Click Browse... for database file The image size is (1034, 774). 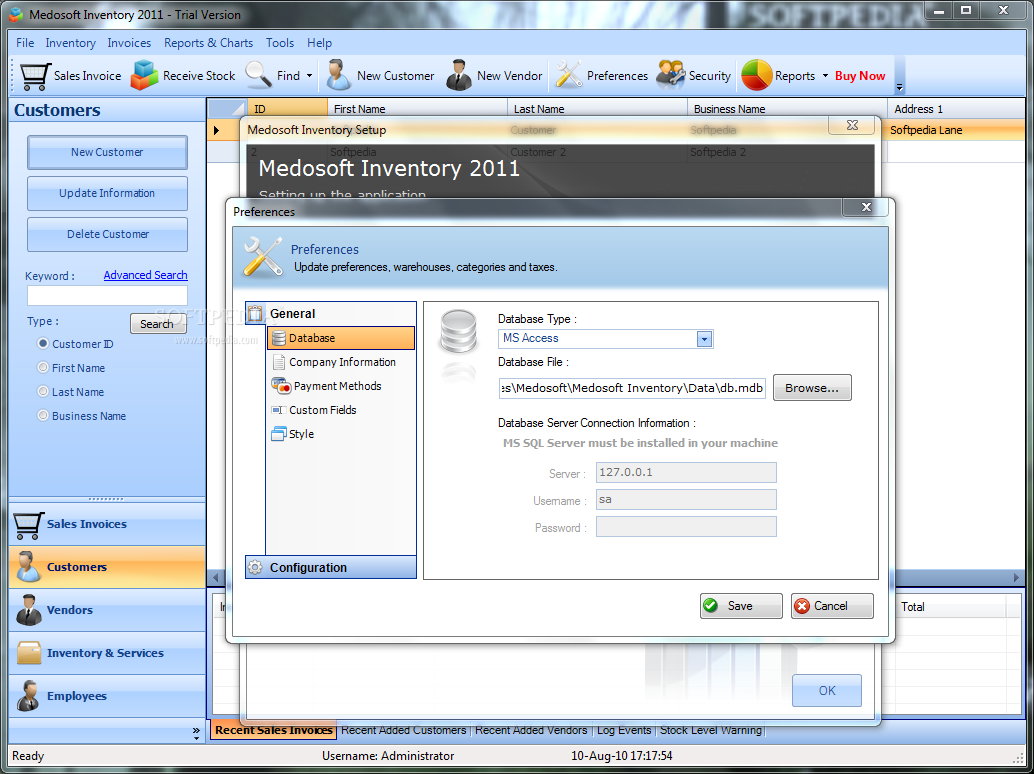(812, 388)
